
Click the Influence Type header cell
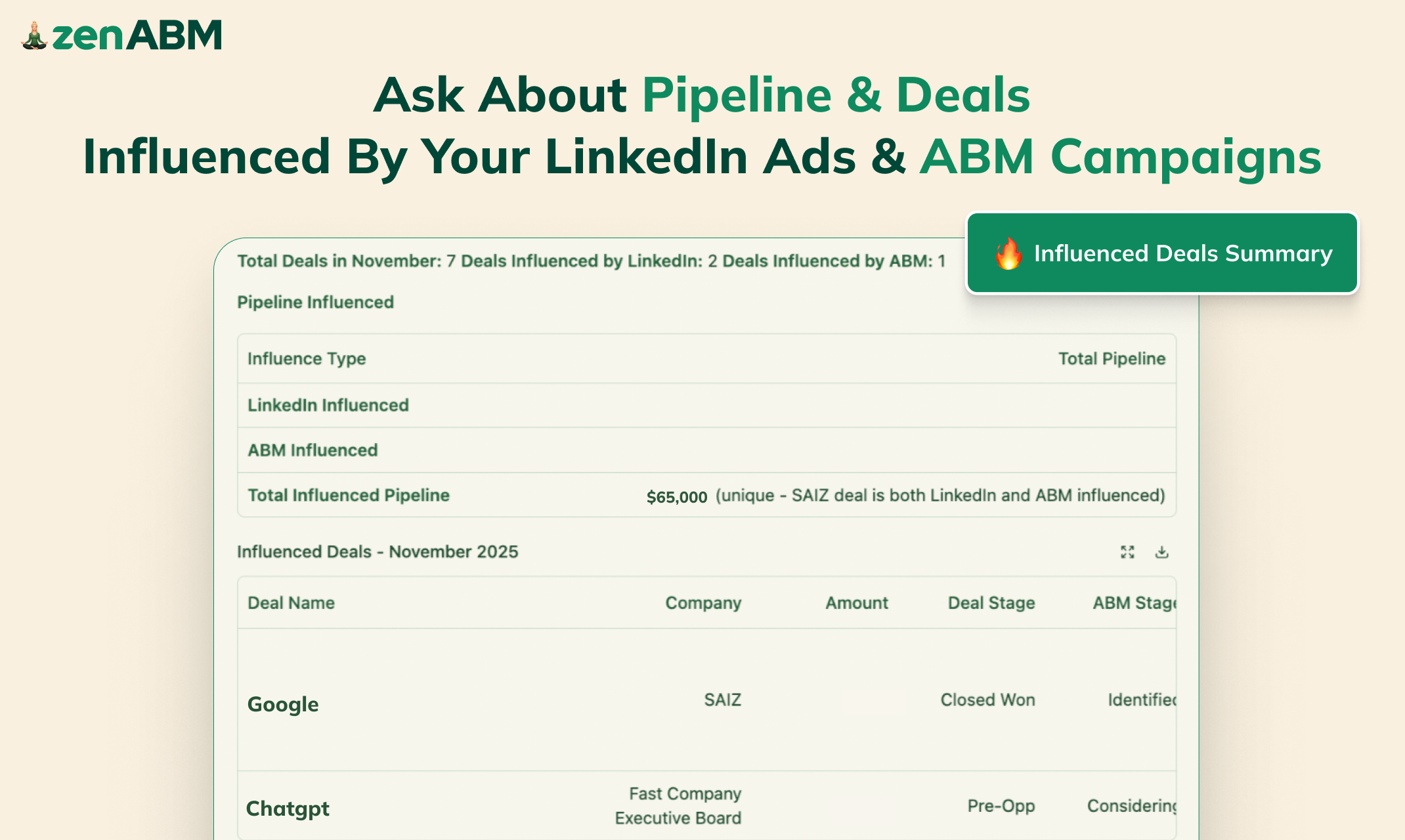(x=306, y=358)
